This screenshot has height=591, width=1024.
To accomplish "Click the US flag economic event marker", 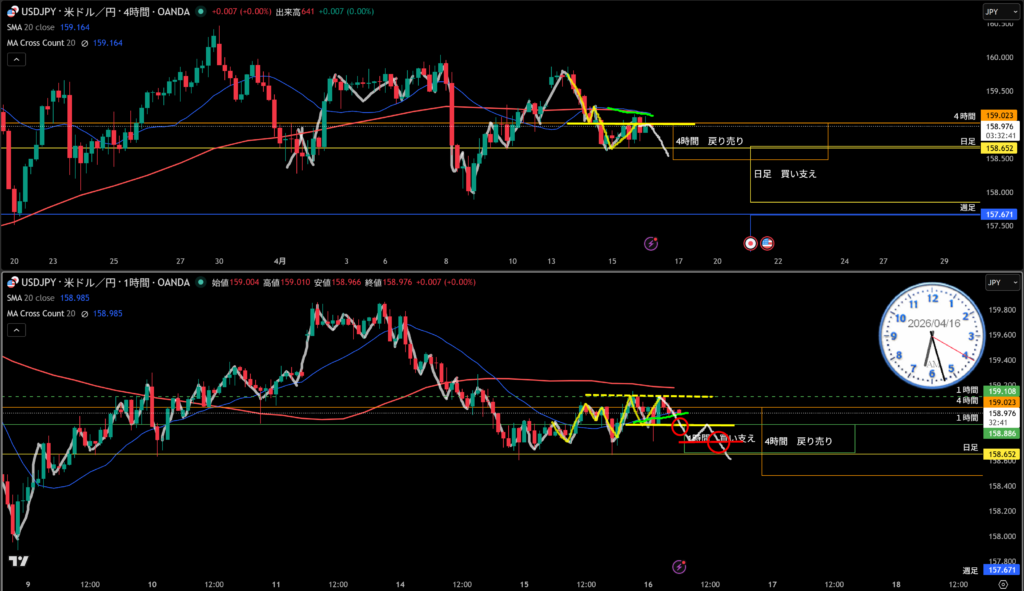I will (767, 242).
